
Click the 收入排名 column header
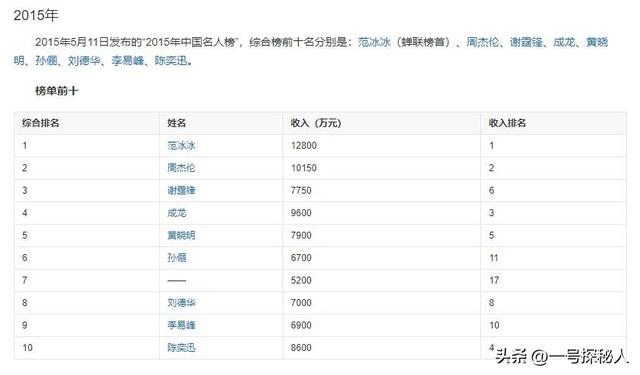tap(507, 123)
